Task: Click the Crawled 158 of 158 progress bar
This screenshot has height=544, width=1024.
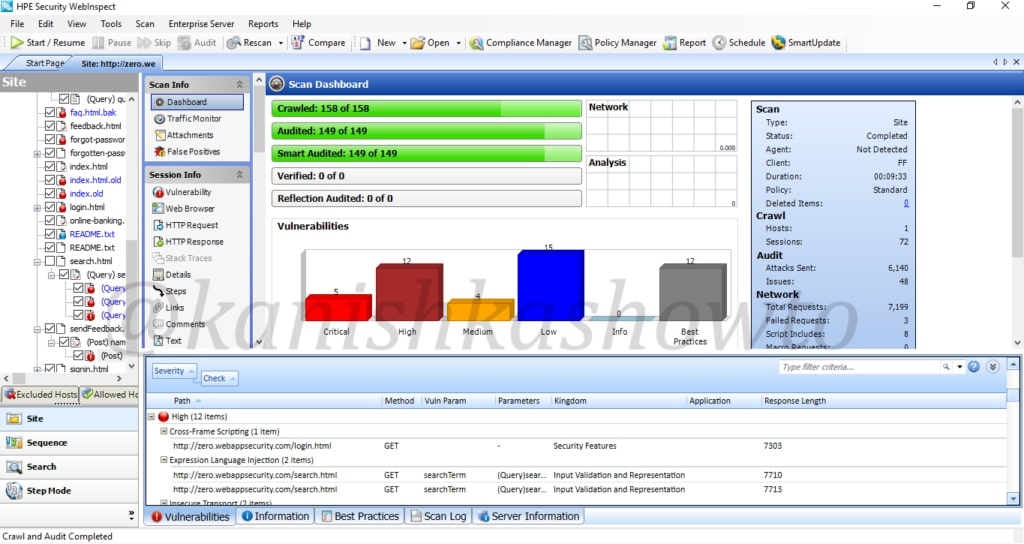Action: 426,108
